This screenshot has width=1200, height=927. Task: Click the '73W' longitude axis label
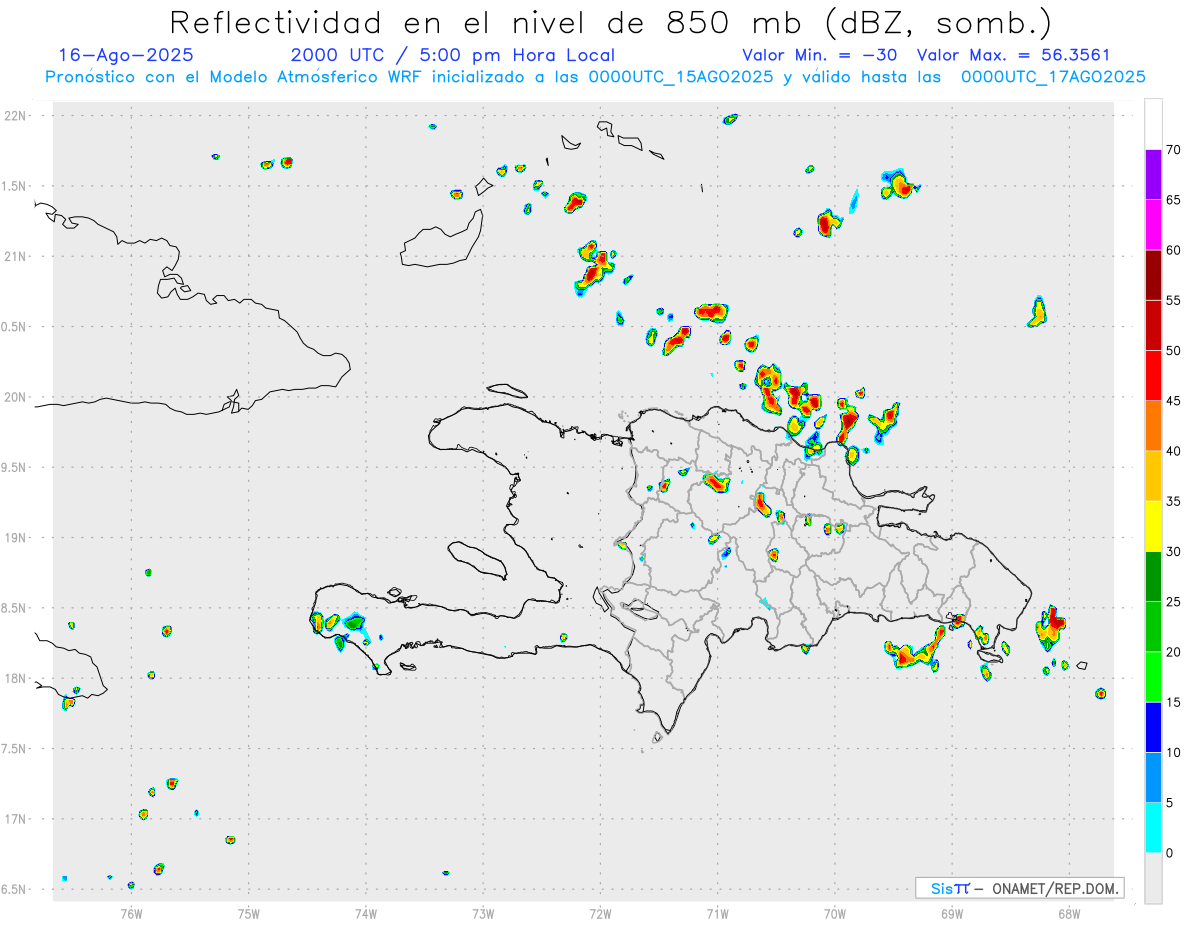tap(483, 912)
